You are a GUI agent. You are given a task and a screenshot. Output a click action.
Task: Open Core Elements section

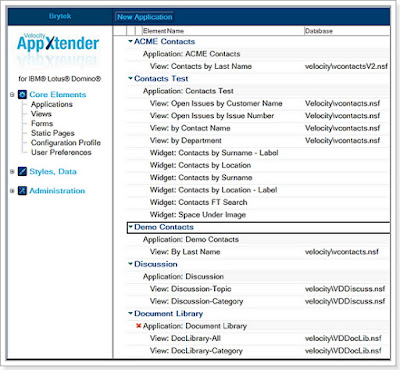[x=58, y=95]
